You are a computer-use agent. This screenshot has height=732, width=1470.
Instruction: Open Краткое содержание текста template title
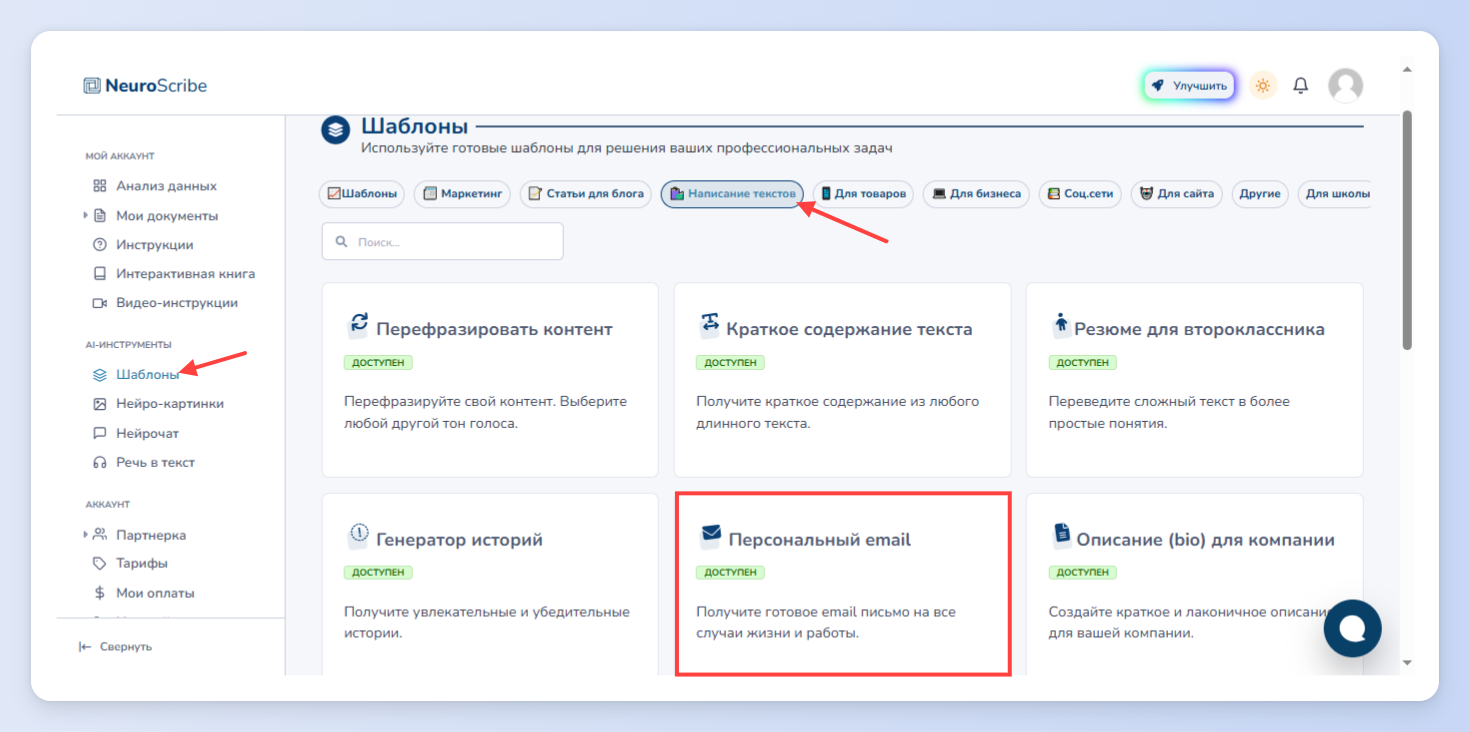[x=849, y=329]
